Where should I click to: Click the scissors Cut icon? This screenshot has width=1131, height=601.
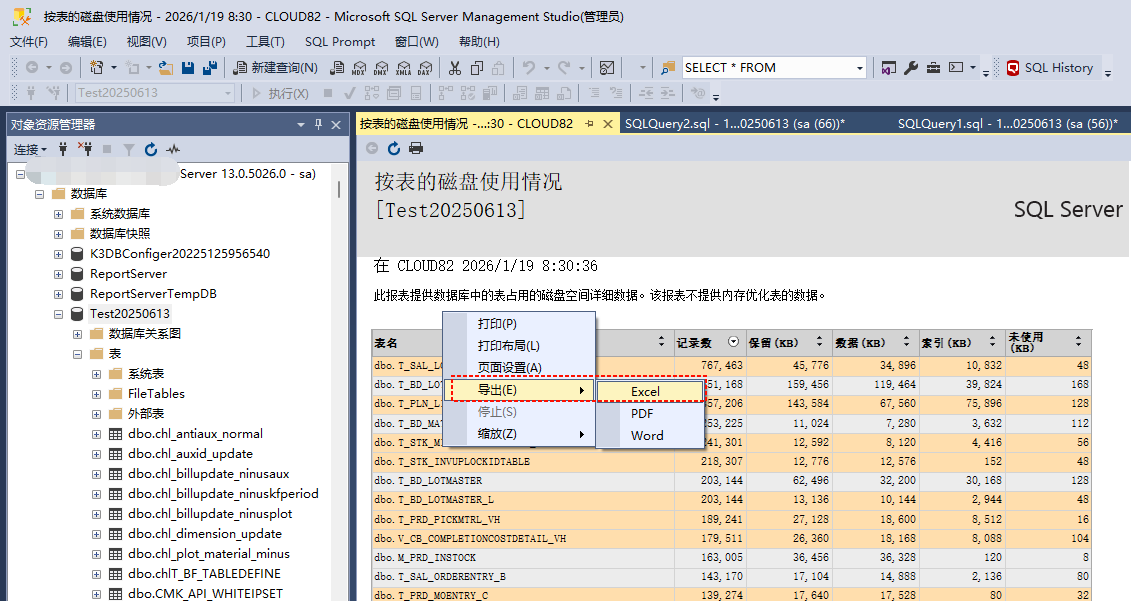[x=454, y=68]
